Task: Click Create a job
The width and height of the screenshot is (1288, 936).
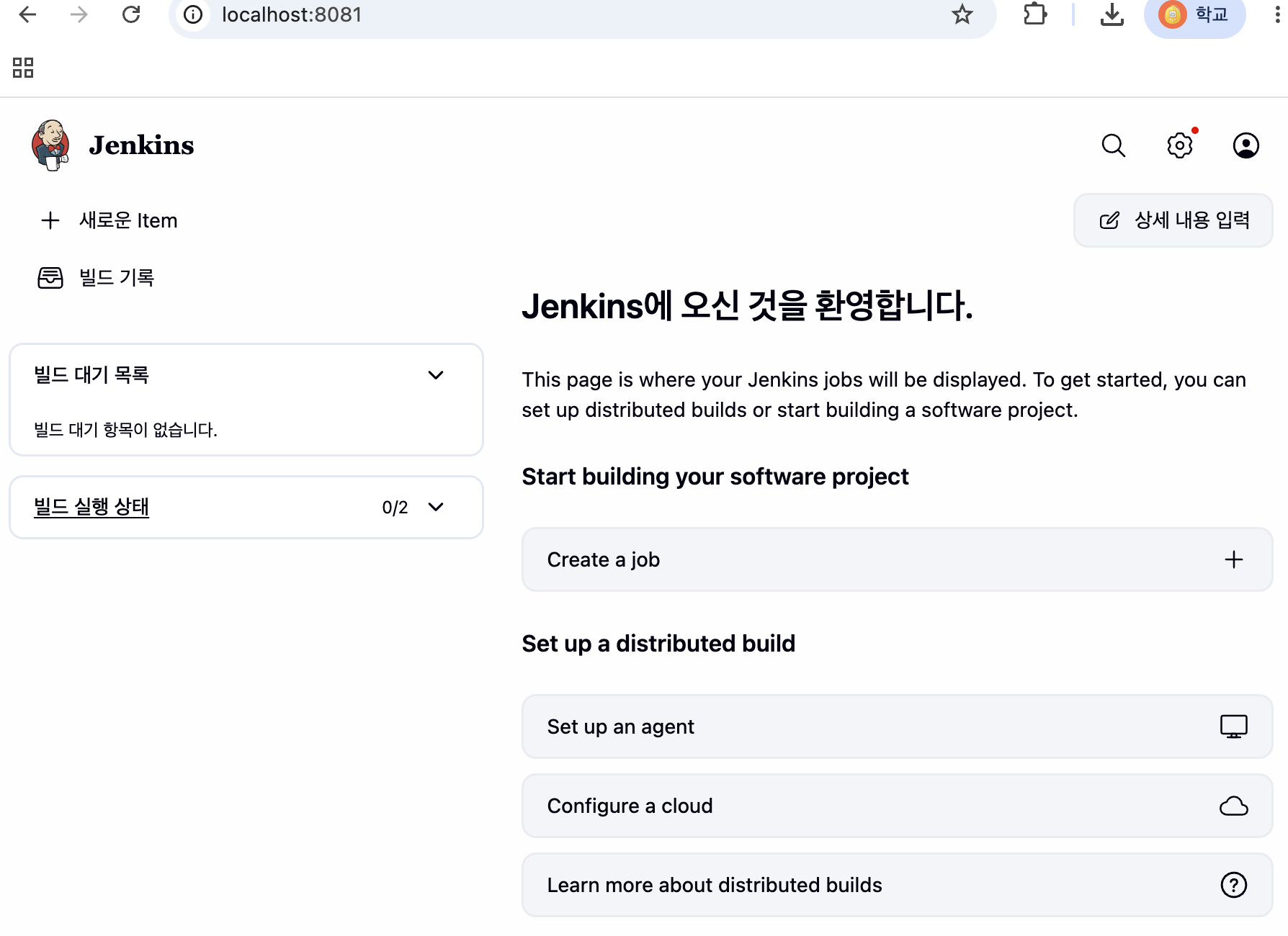Action: coord(897,559)
